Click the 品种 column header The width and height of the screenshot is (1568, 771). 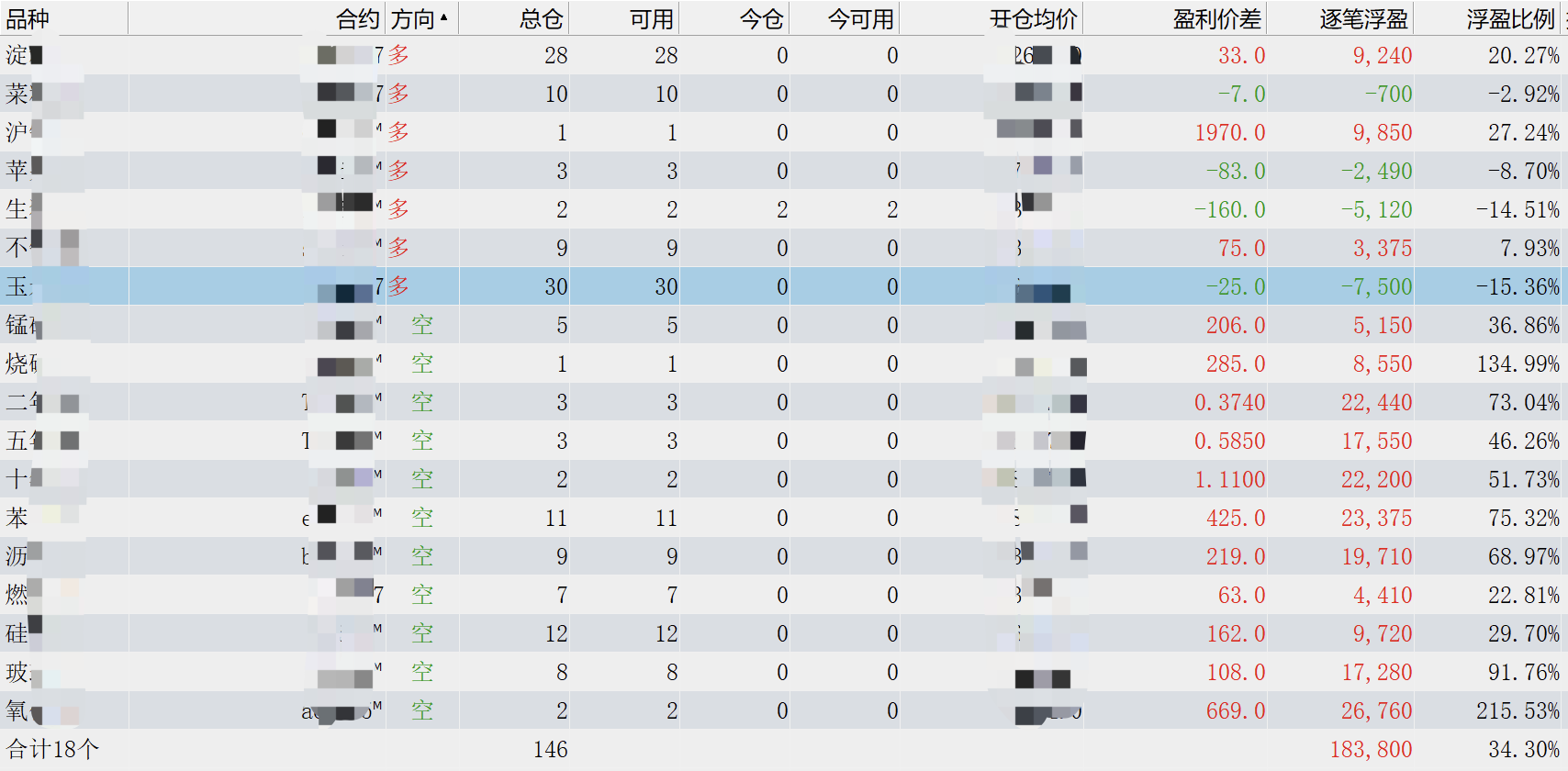(x=28, y=18)
